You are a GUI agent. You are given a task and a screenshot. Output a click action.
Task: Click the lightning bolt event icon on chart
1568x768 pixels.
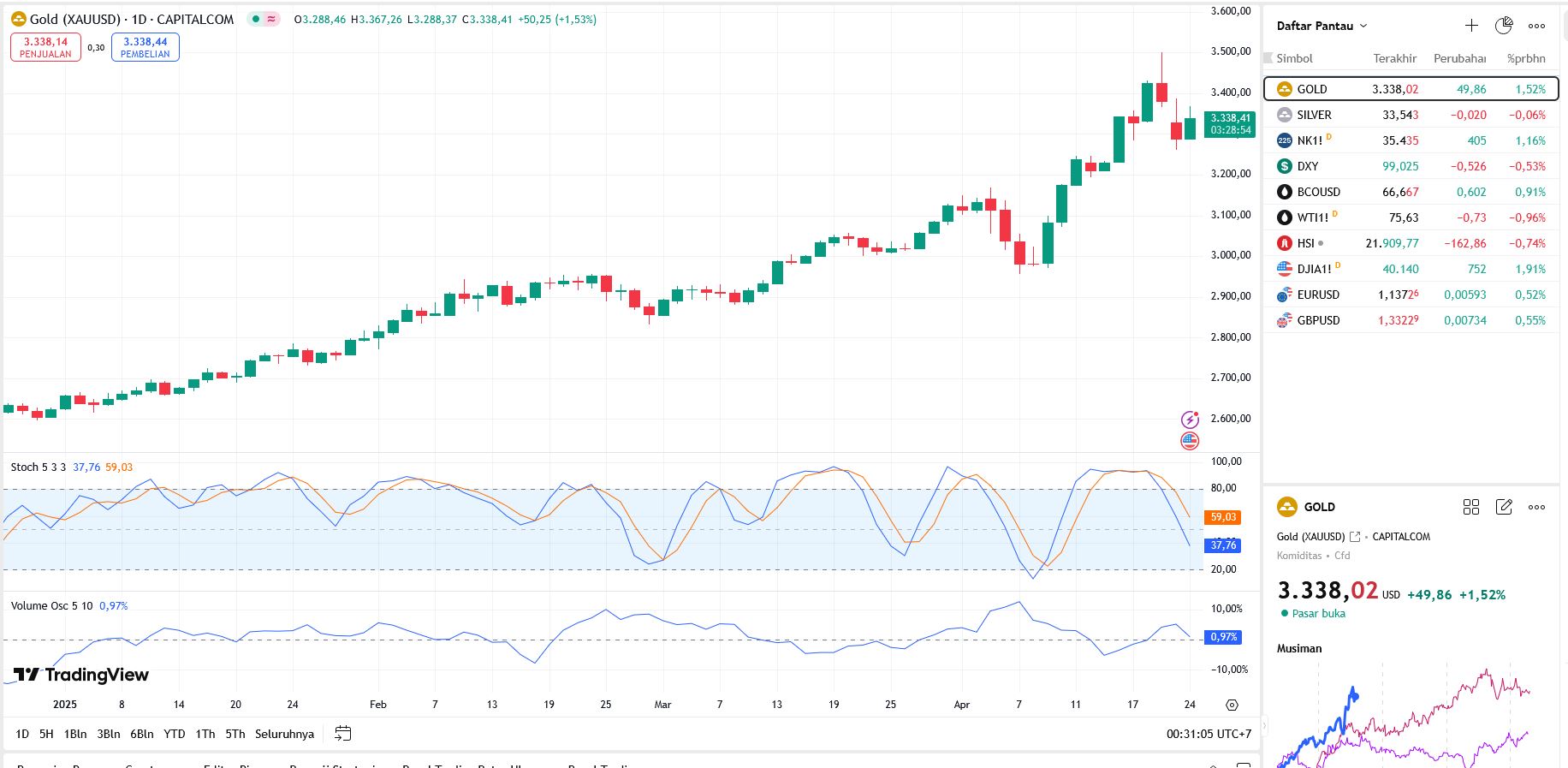1190,420
